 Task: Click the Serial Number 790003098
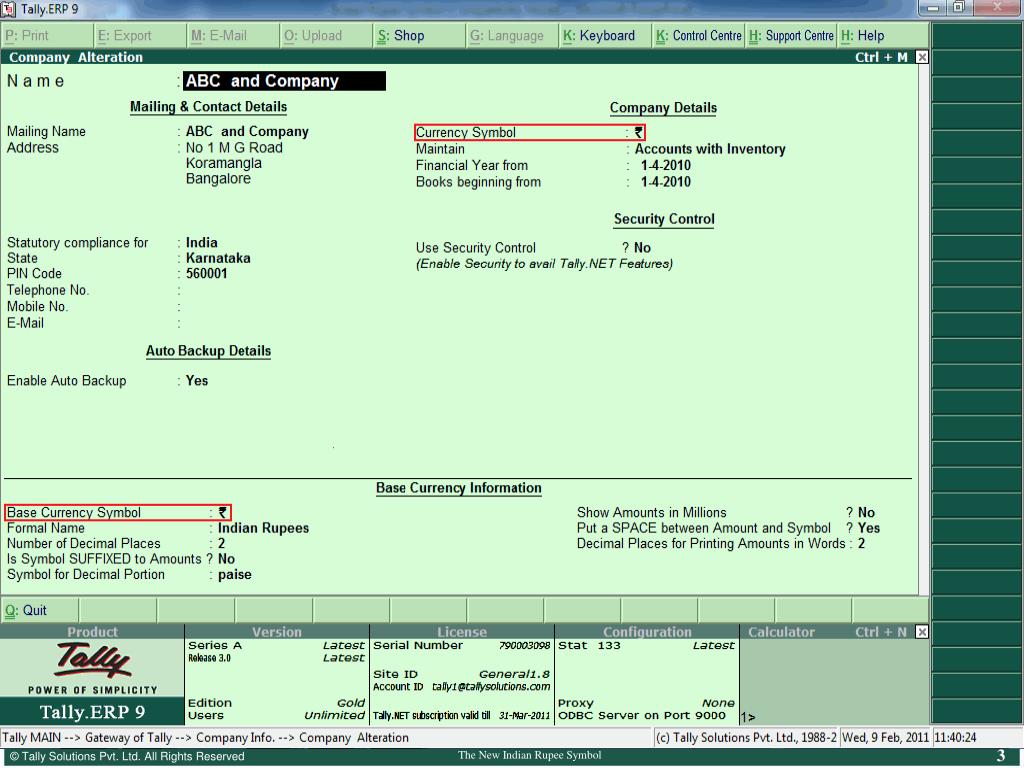pyautogui.click(x=524, y=646)
